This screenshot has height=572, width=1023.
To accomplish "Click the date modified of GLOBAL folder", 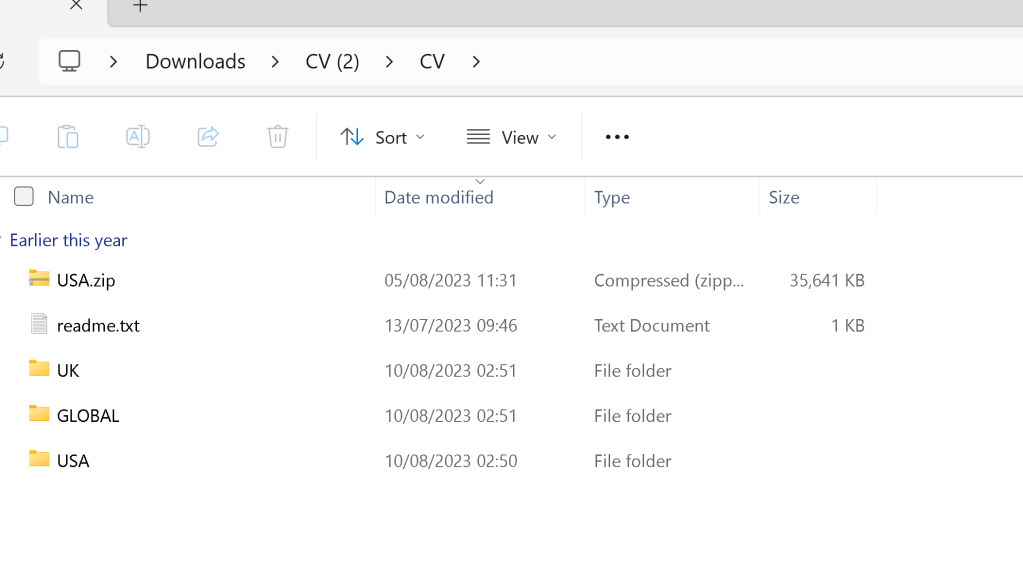I will [451, 415].
